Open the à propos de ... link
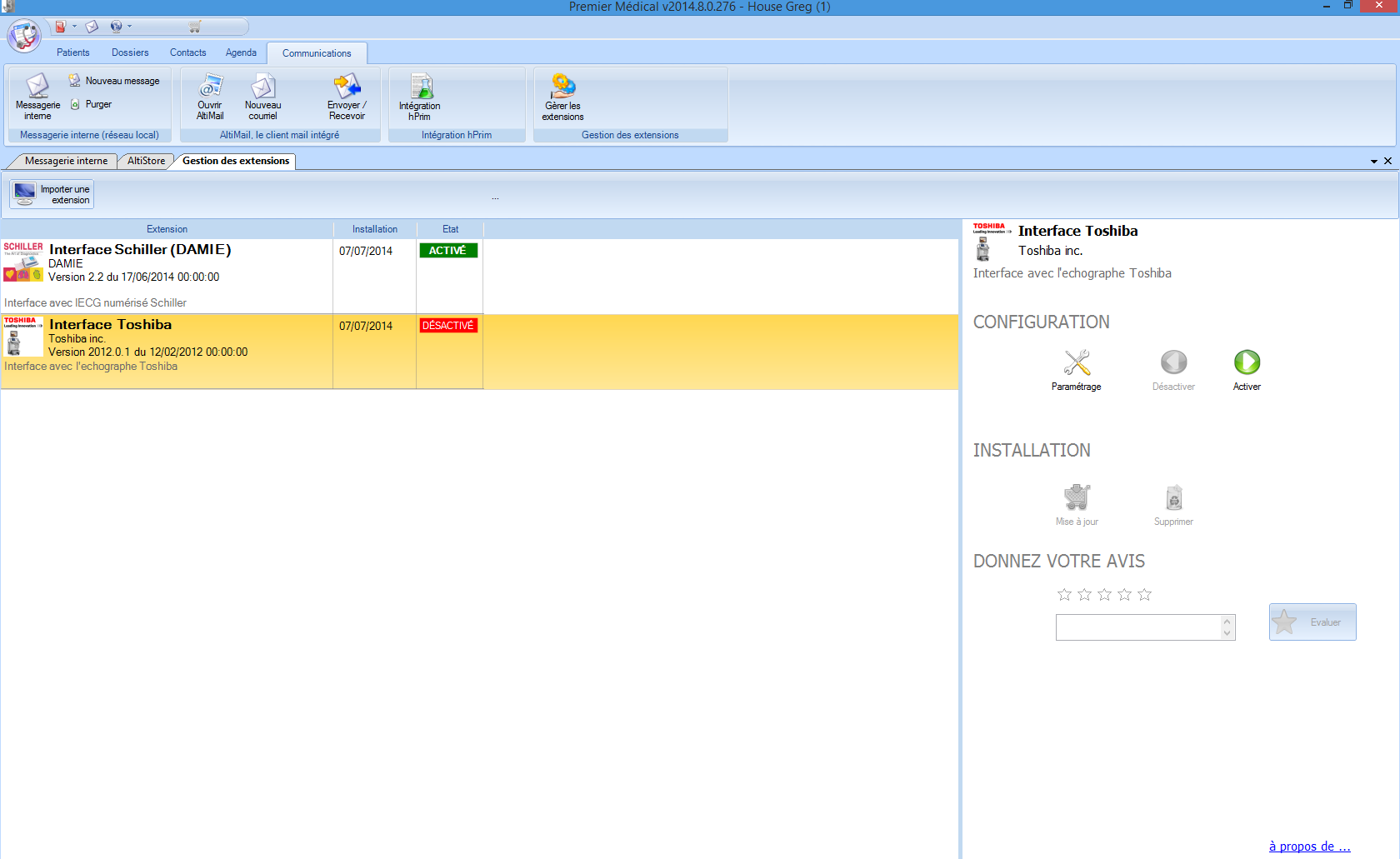The image size is (1400, 859). 1309,847
